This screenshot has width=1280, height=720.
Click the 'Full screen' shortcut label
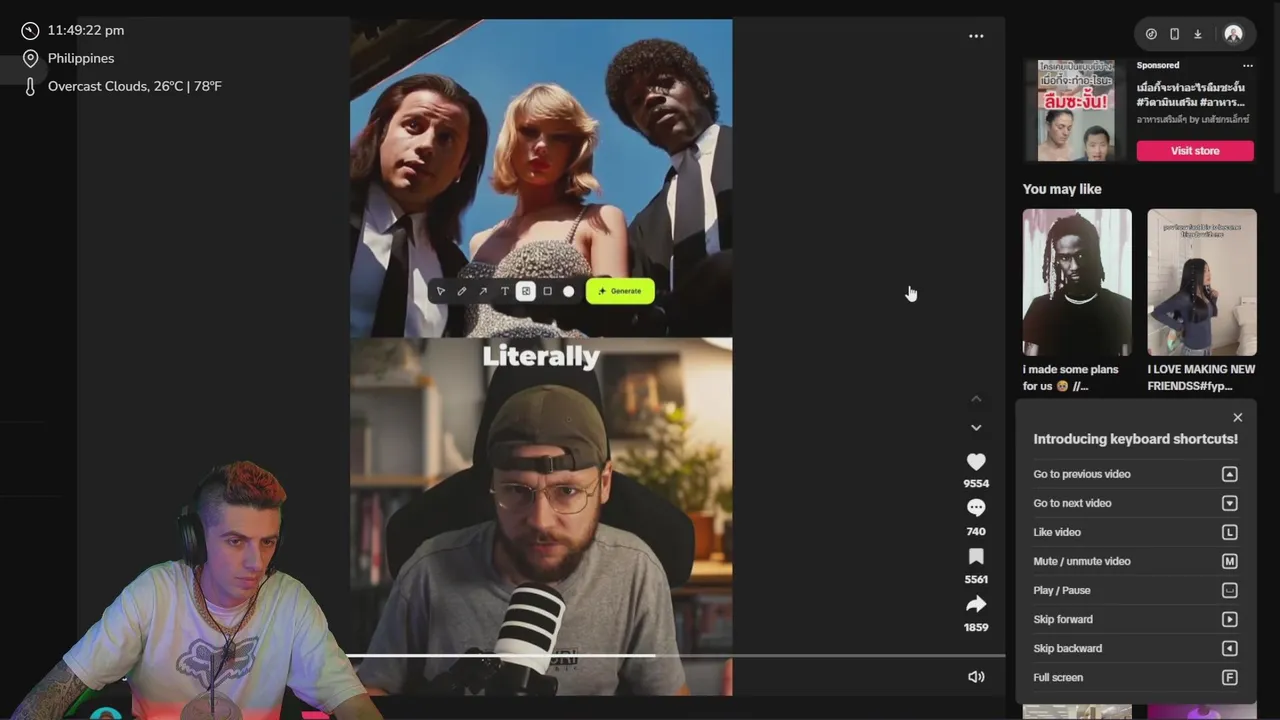coord(1058,677)
